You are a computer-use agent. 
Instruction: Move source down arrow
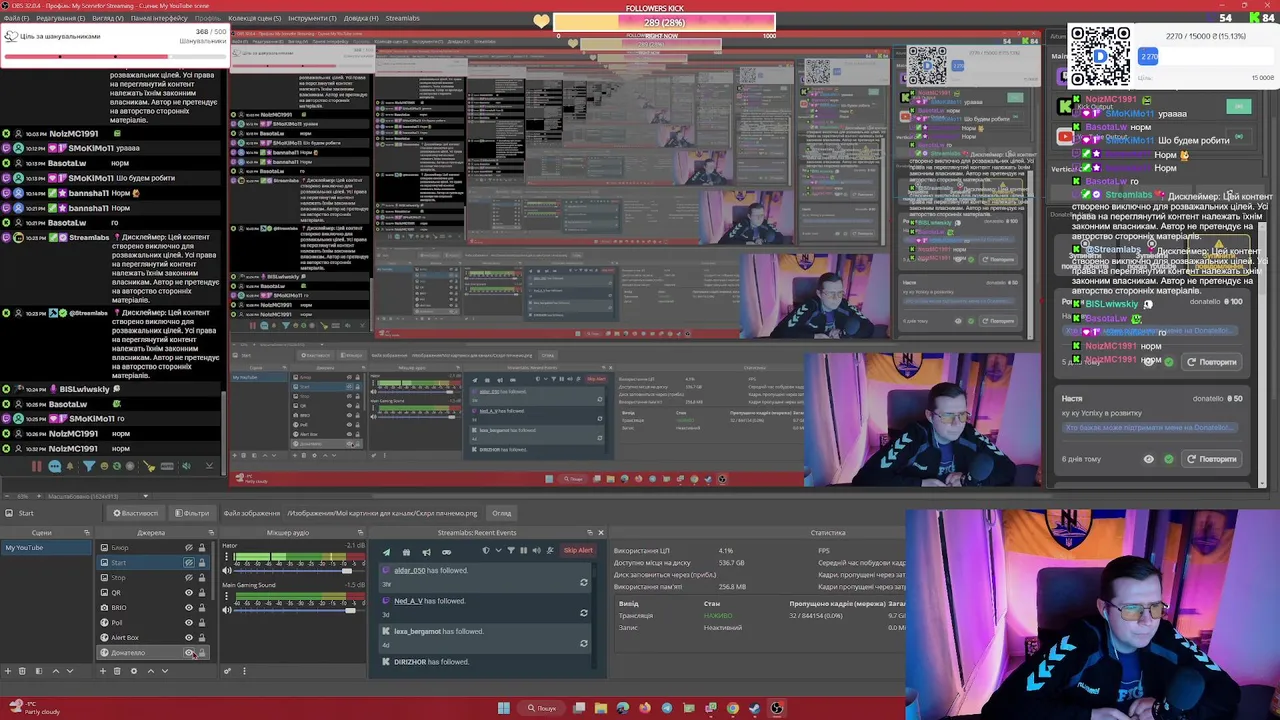point(165,671)
